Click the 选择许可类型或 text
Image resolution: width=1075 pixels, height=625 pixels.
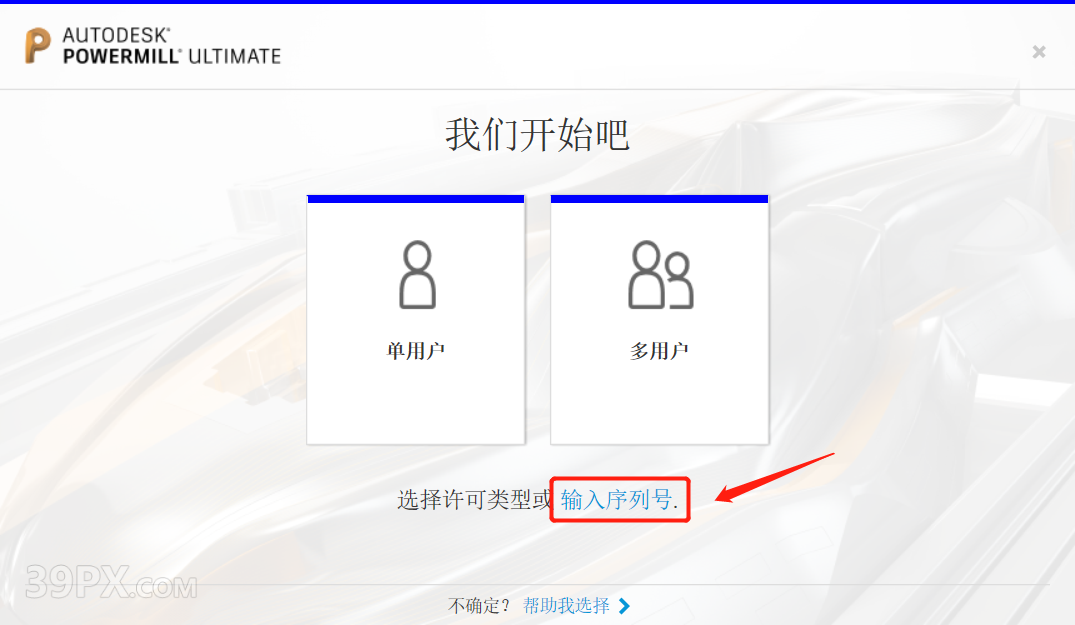point(474,500)
